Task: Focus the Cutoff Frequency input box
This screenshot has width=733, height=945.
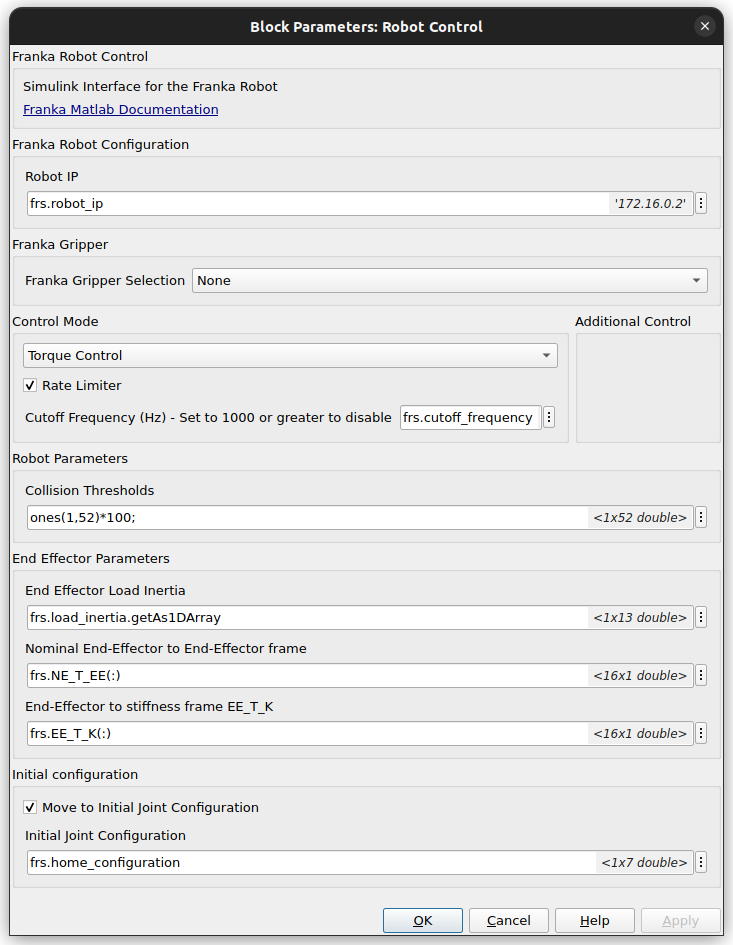Action: pos(470,418)
